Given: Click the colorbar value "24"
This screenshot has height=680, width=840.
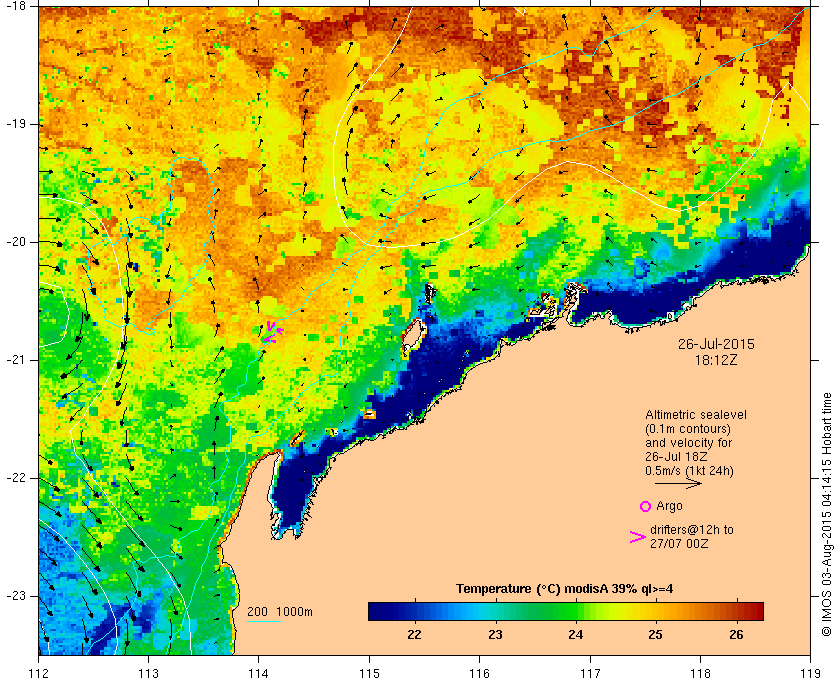Looking at the screenshot, I should [x=576, y=635].
